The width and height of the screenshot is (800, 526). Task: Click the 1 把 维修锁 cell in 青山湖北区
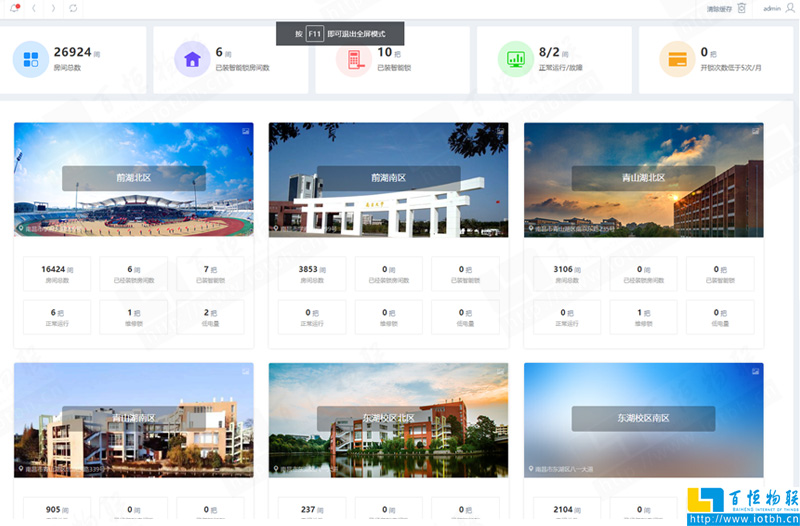[x=643, y=317]
